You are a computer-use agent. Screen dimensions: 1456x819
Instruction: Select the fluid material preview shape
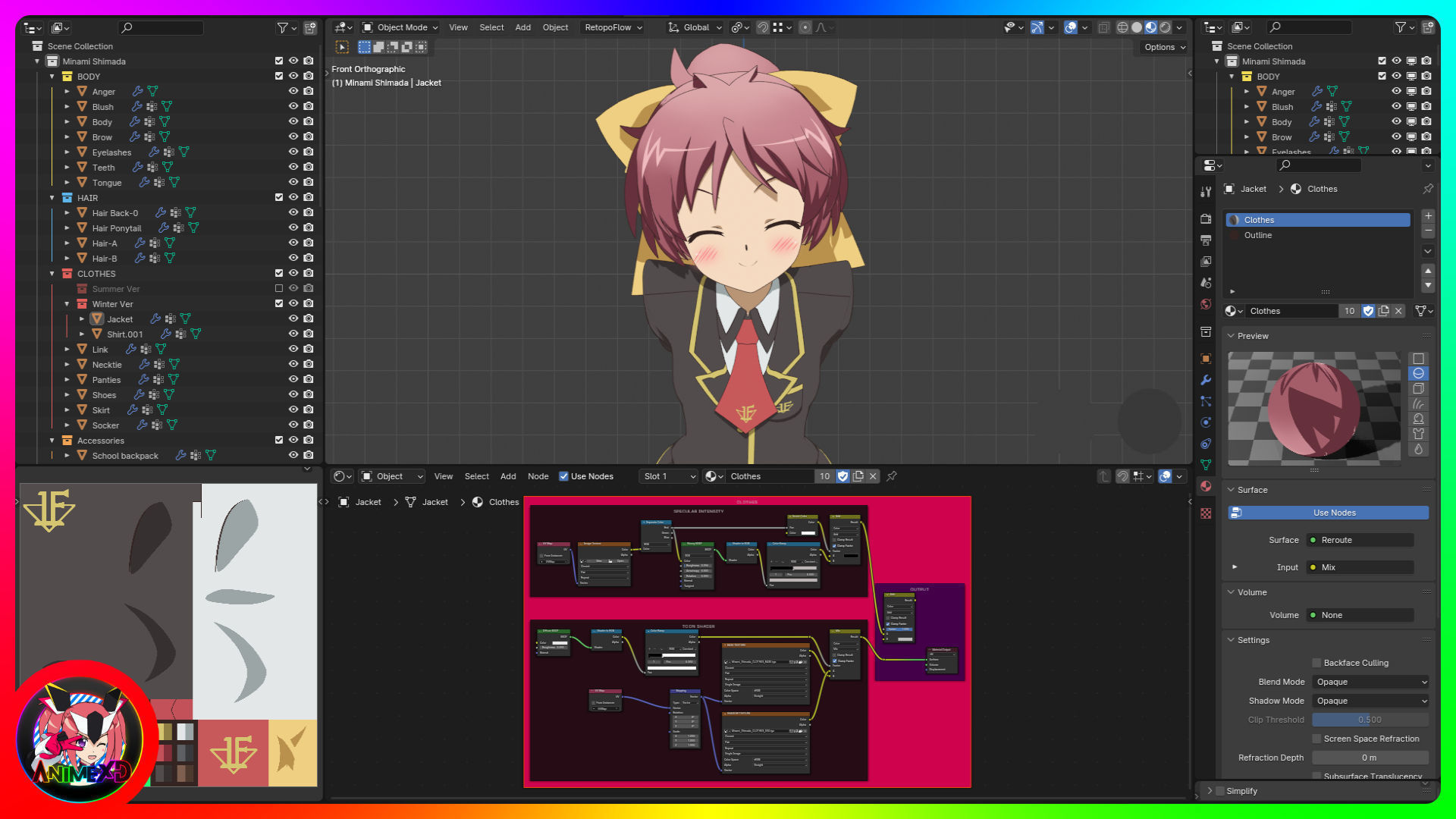pos(1418,450)
